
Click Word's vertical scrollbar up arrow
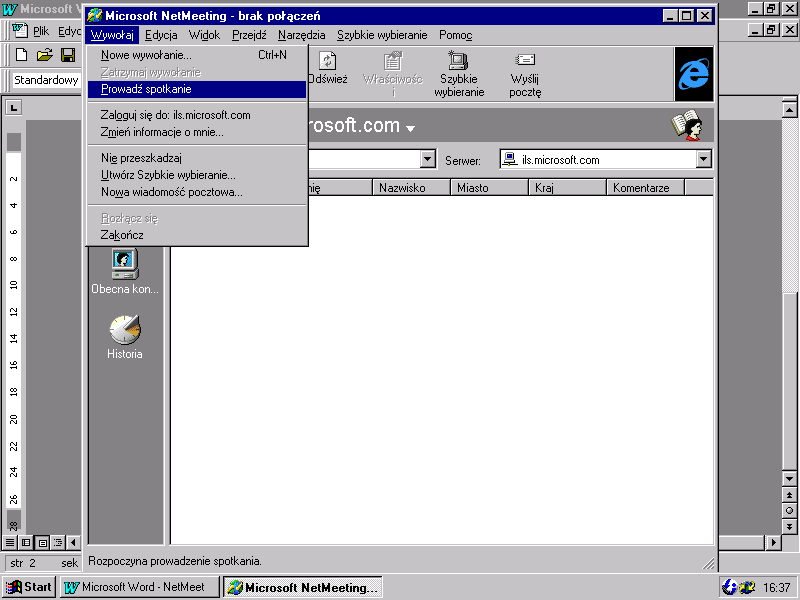[789, 110]
